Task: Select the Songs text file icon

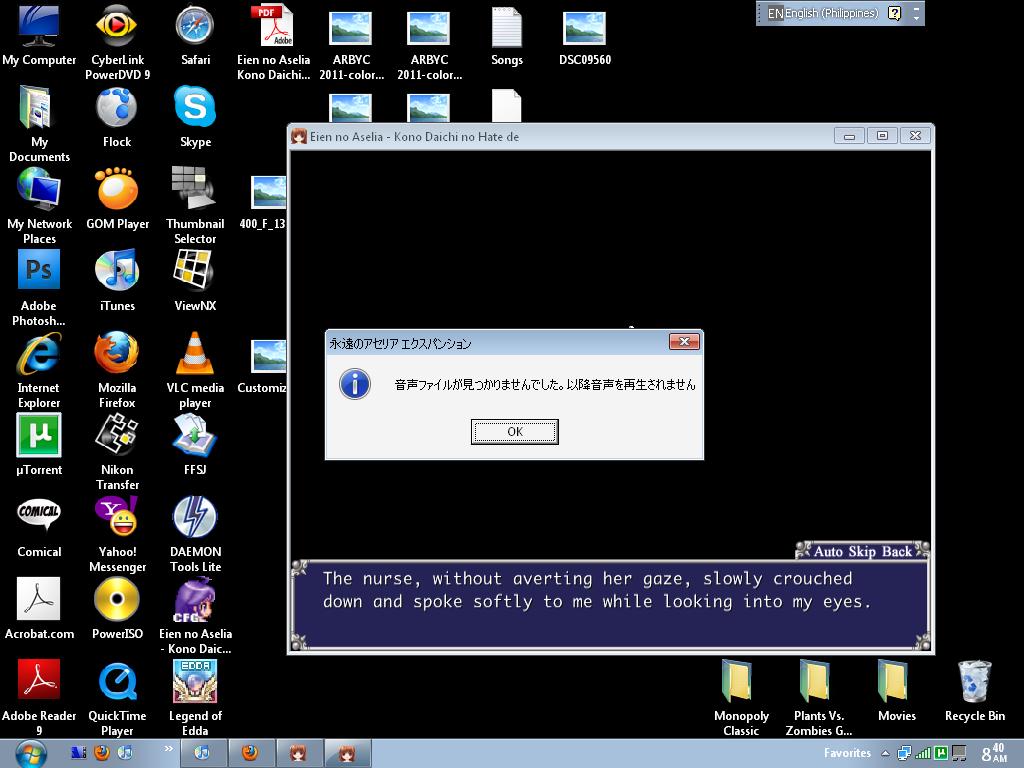Action: tap(507, 35)
